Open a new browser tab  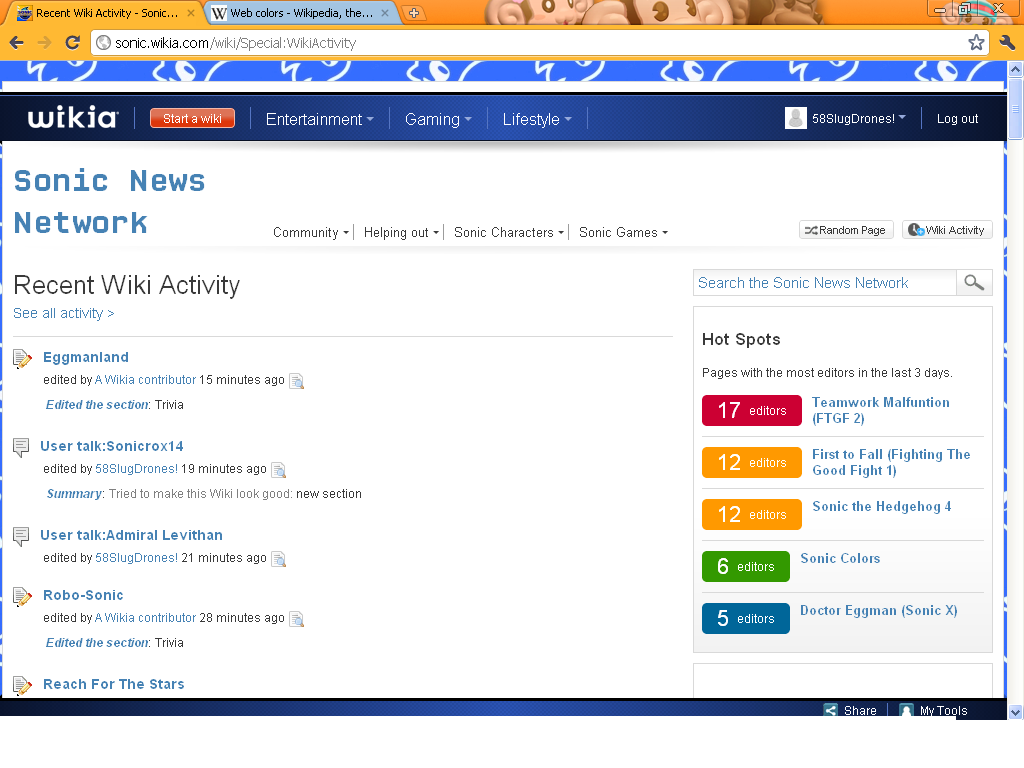[x=414, y=13]
